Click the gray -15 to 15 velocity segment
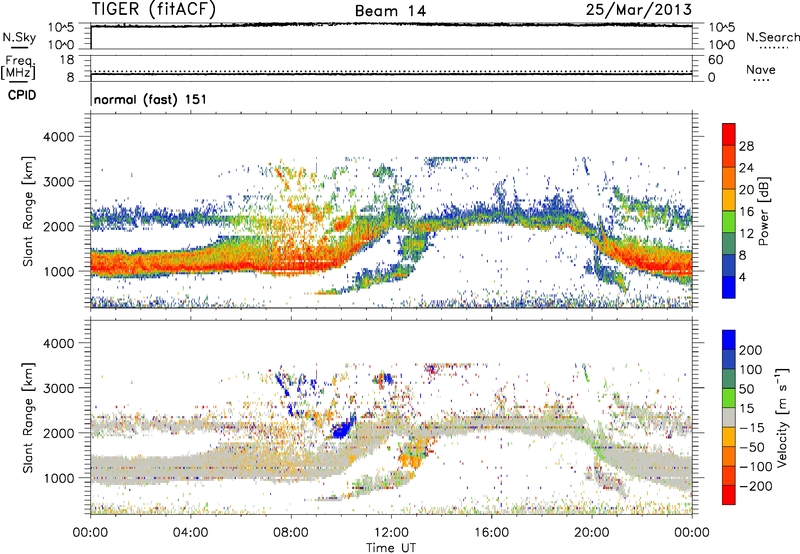The width and height of the screenshot is (800, 554). pos(729,417)
